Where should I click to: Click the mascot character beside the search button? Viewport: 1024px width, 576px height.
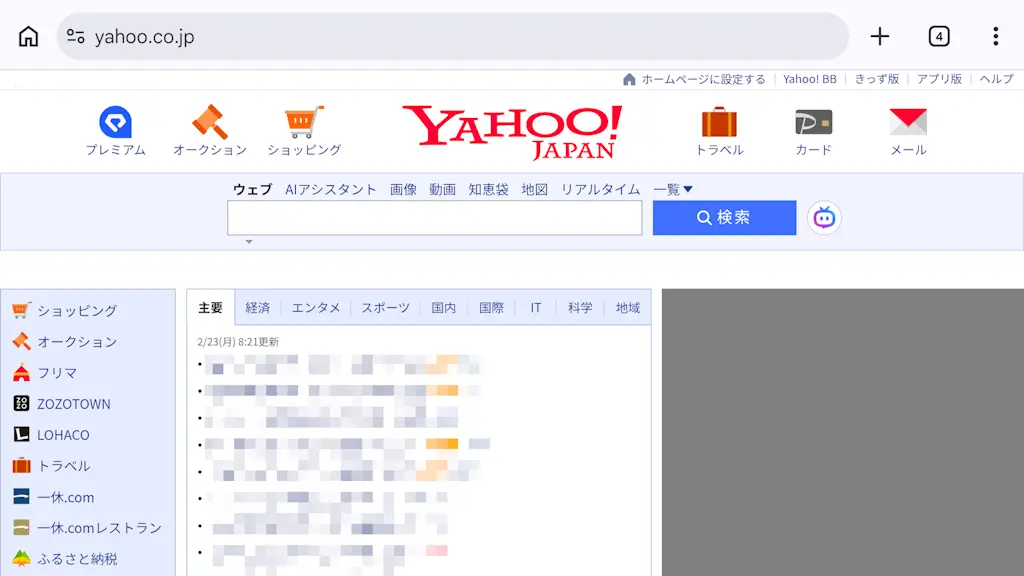tap(822, 217)
